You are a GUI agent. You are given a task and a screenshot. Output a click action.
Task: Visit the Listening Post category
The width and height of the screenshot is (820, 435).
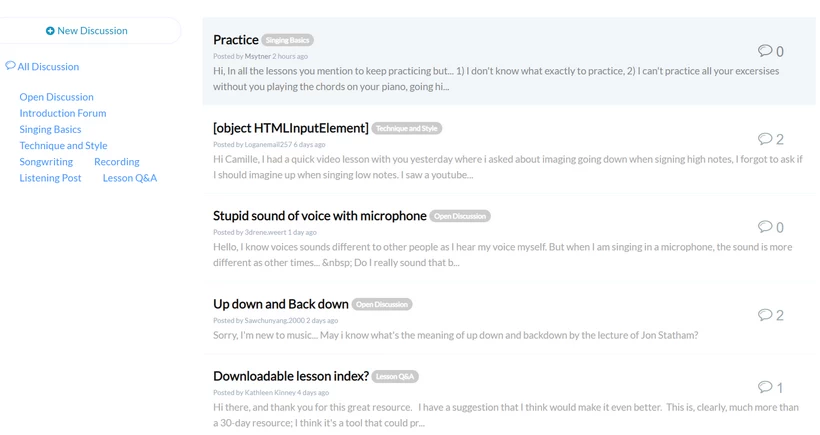click(50, 178)
